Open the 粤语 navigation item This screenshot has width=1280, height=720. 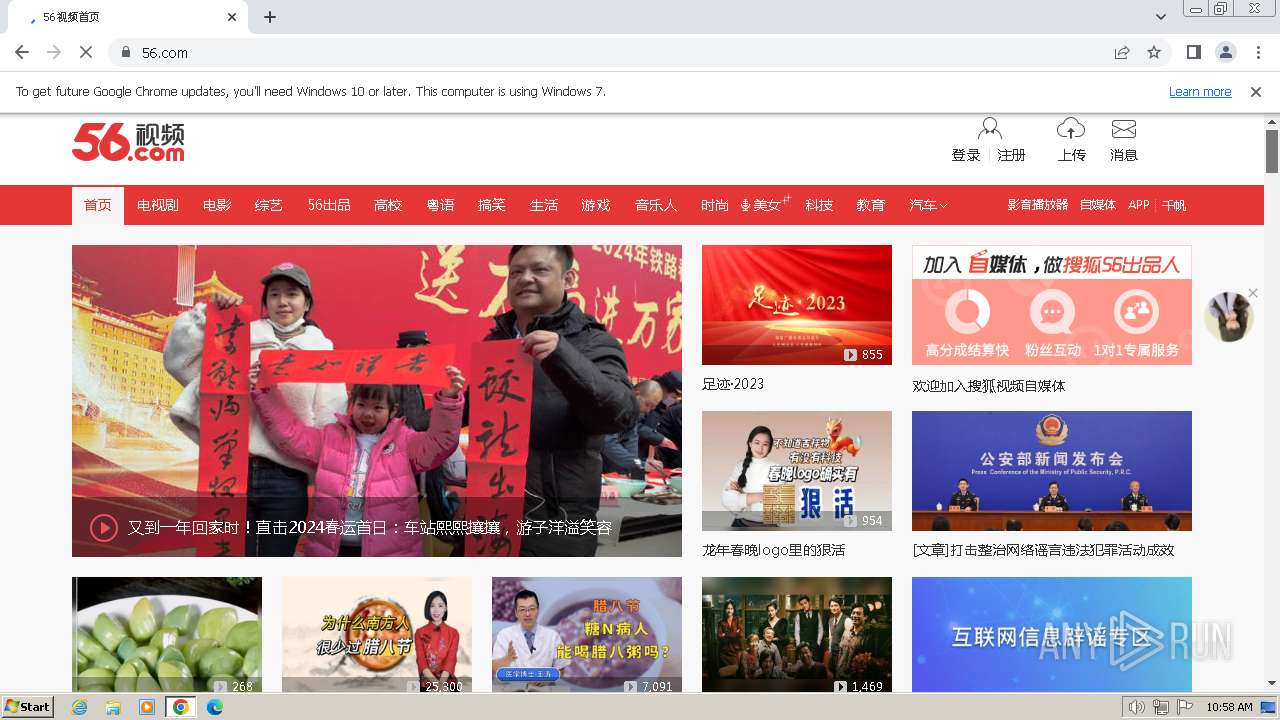point(440,205)
